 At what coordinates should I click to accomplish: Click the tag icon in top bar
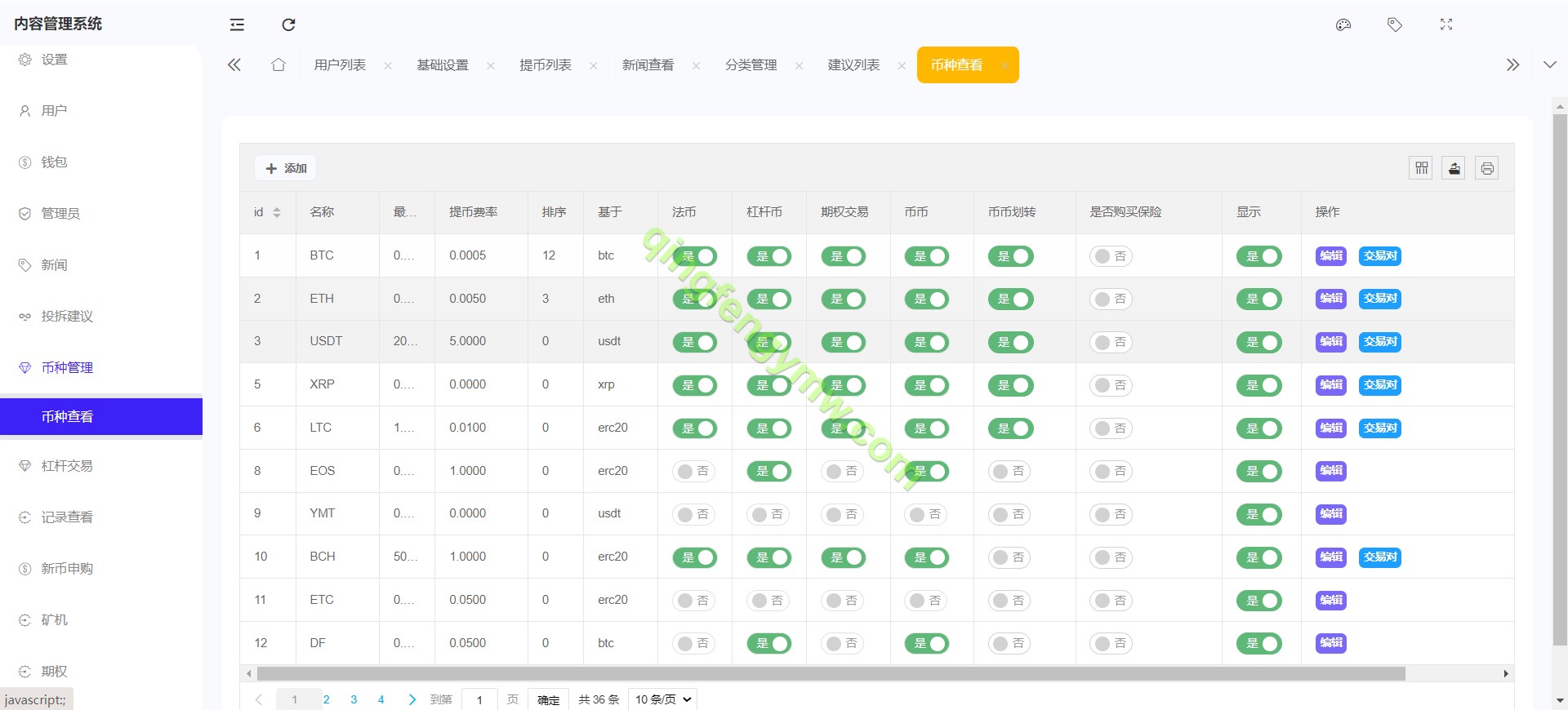point(1395,24)
